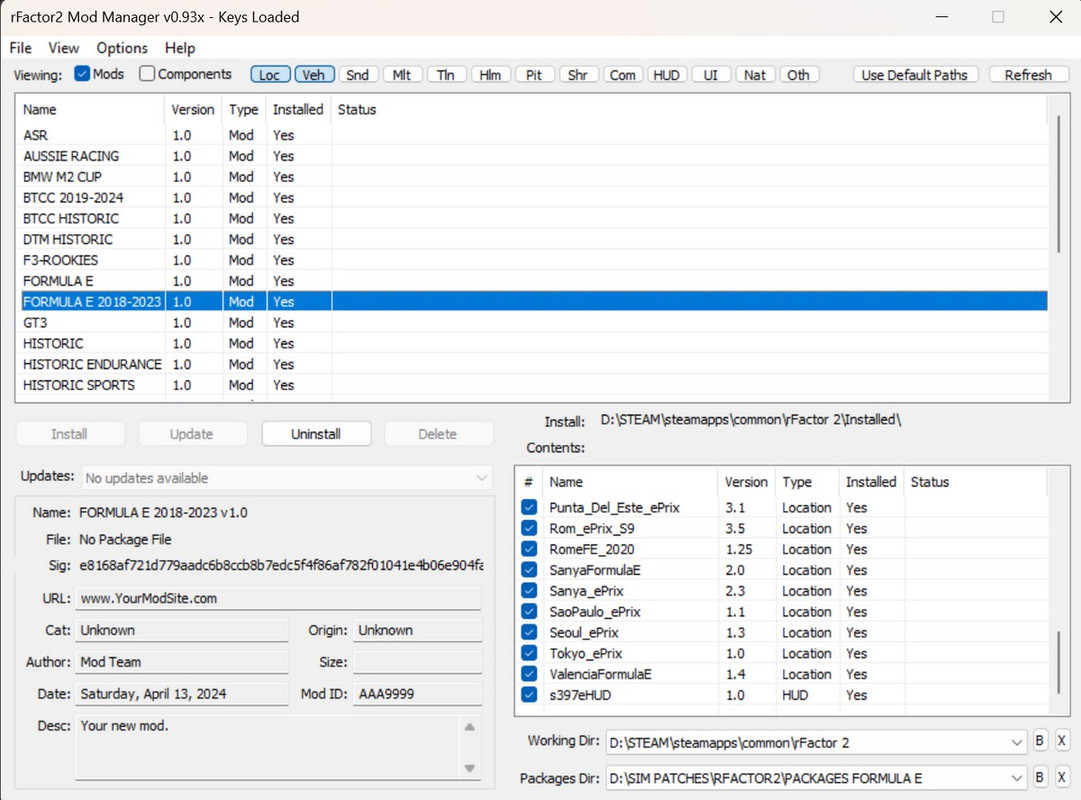Sort mods by Version column header
Image resolution: width=1081 pixels, height=800 pixels.
(x=192, y=110)
